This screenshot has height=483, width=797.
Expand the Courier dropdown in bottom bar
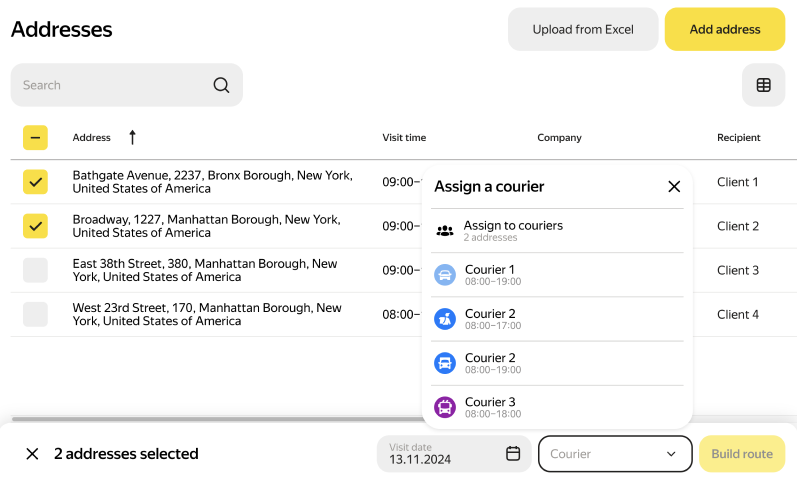pos(615,454)
